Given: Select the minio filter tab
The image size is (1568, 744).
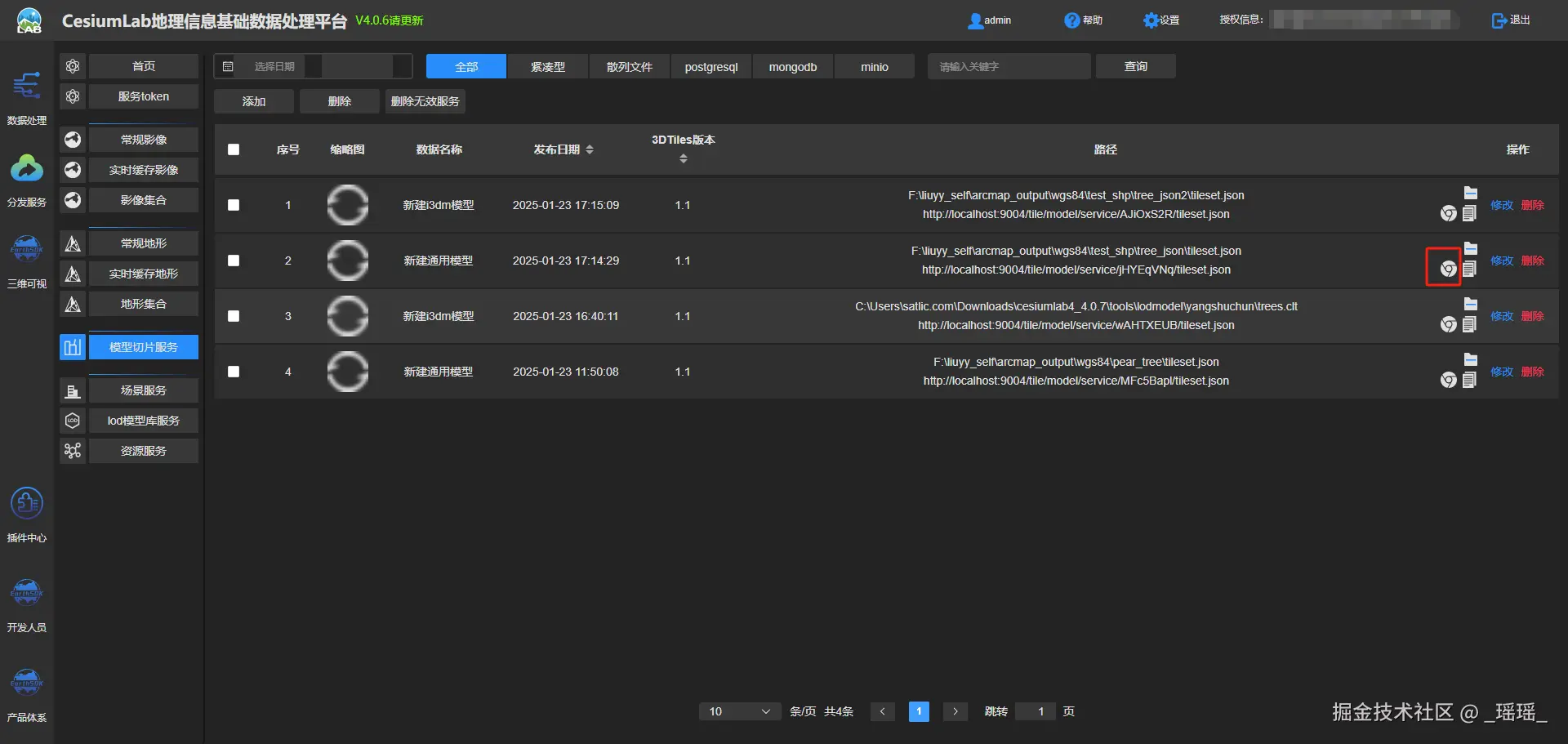Looking at the screenshot, I should point(875,66).
